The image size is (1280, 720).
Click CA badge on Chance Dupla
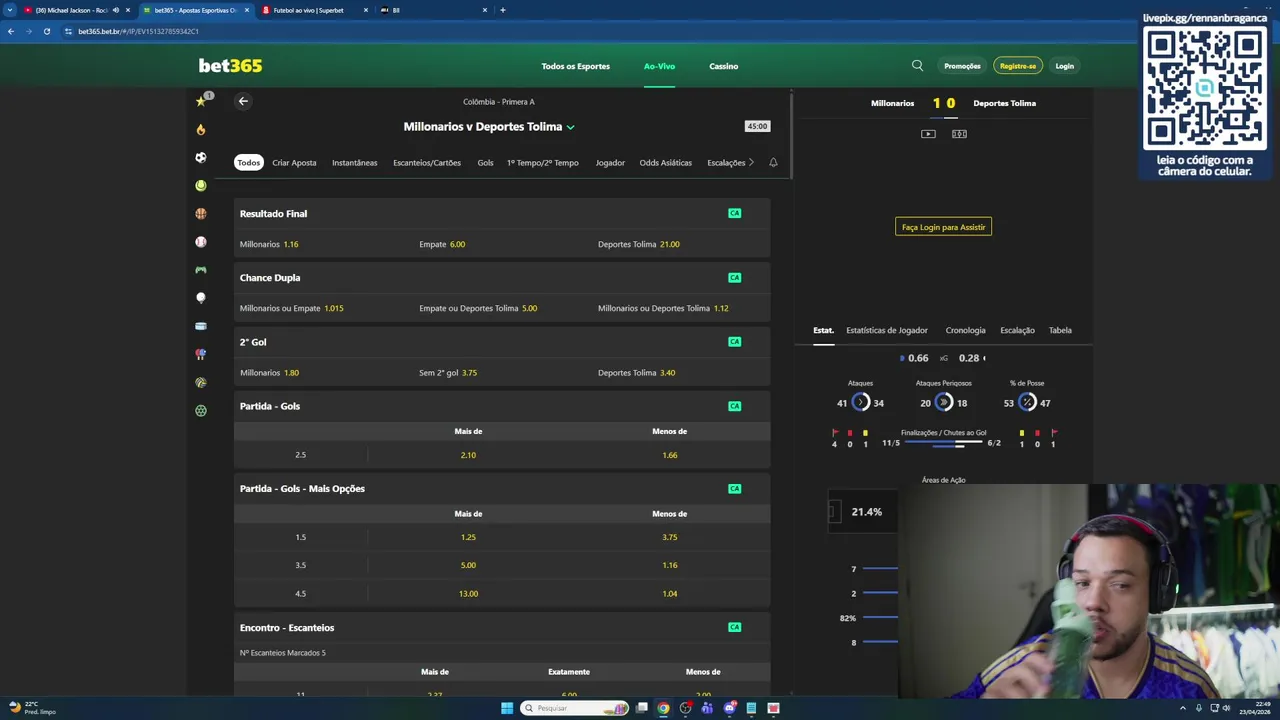(735, 277)
